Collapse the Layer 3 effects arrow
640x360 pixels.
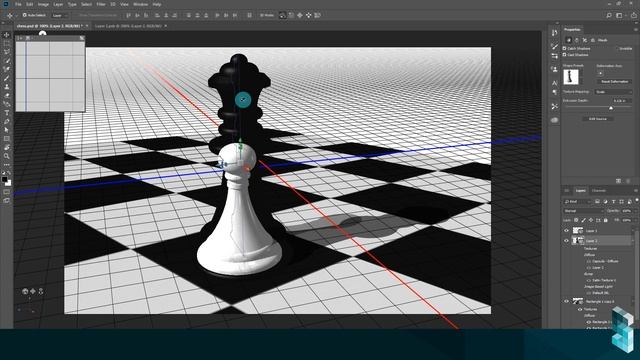633,231
